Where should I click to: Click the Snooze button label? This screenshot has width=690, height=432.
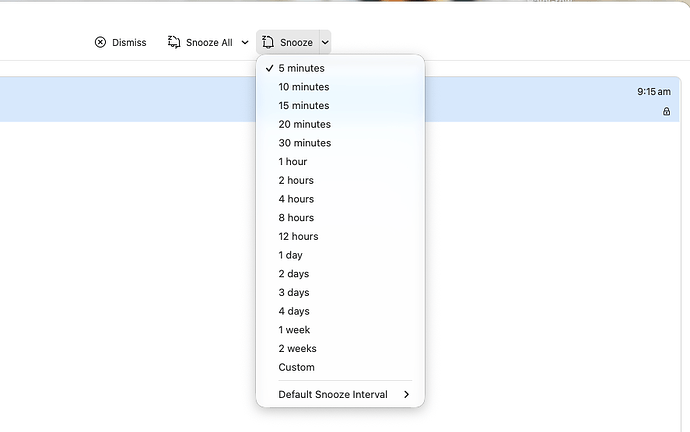coord(296,42)
